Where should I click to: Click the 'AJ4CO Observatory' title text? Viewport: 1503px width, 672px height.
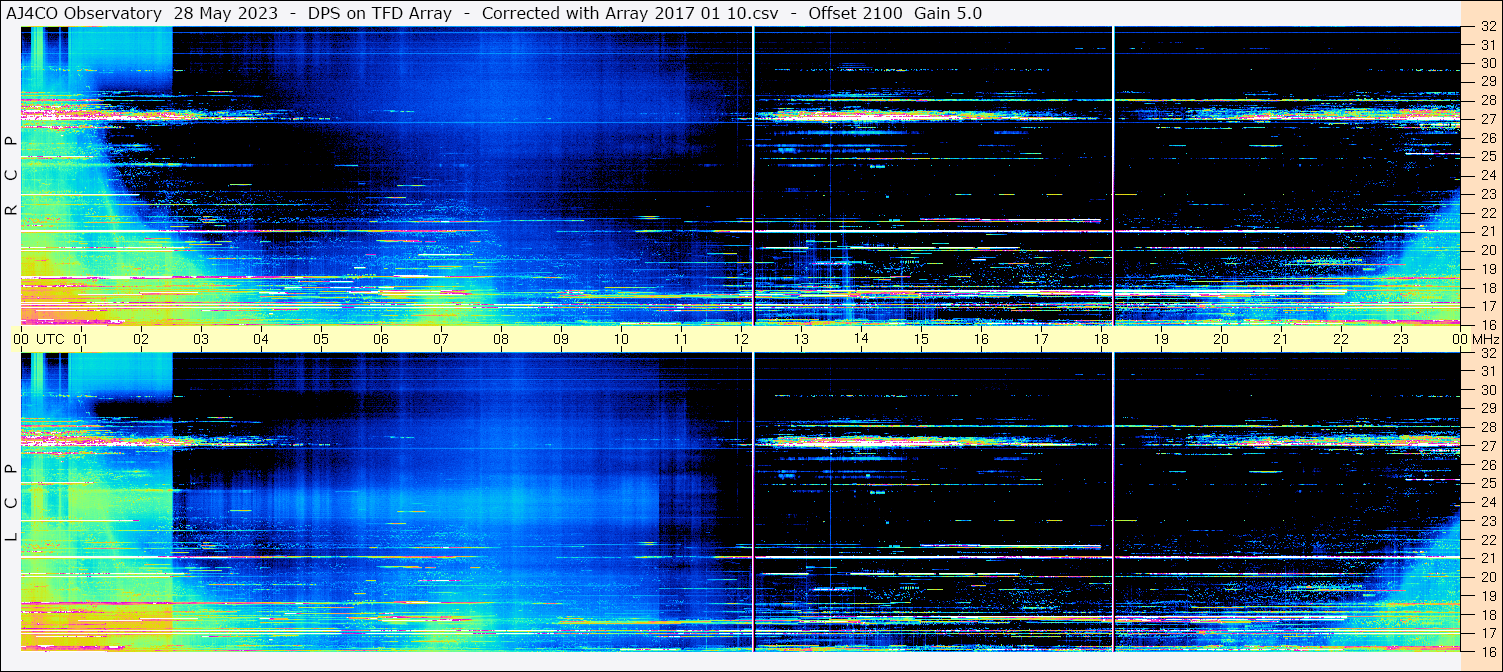pos(83,13)
